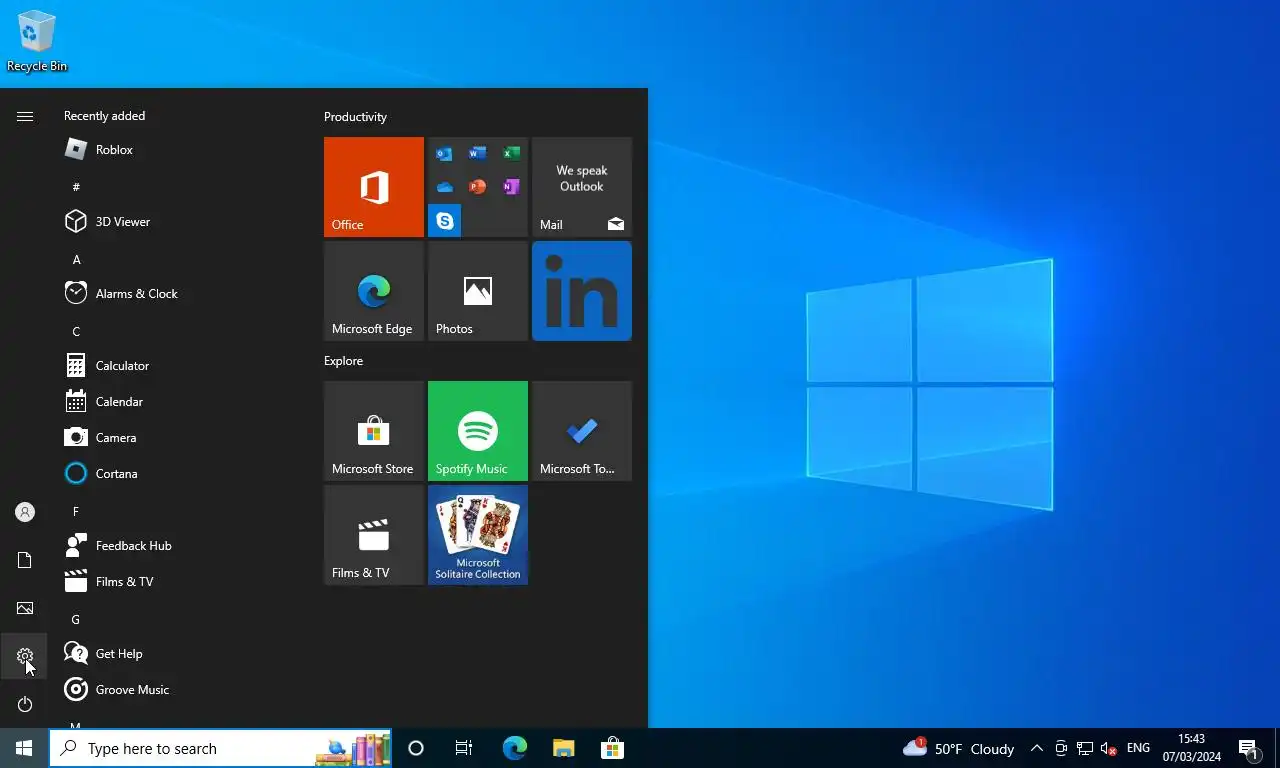Viewport: 1280px width, 768px height.
Task: Click the Productivity group title
Action: click(355, 117)
